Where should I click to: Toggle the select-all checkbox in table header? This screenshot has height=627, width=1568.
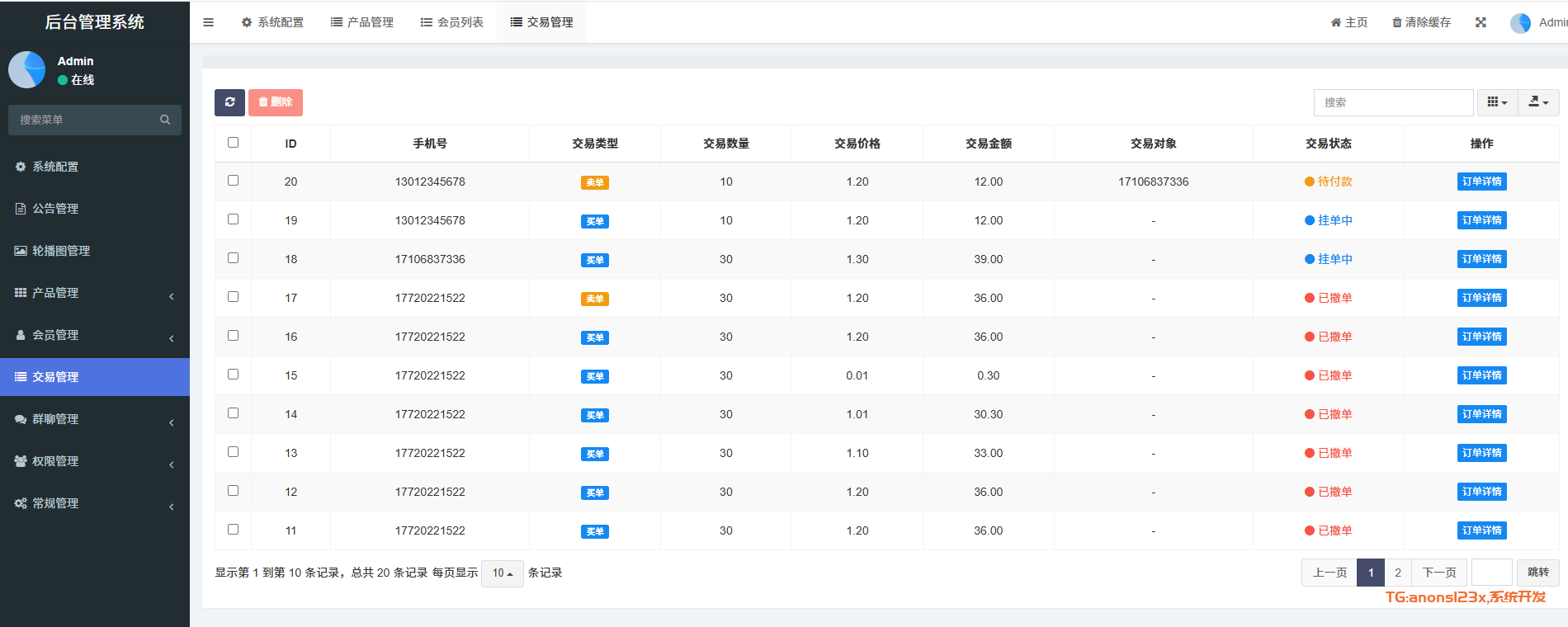tap(233, 143)
